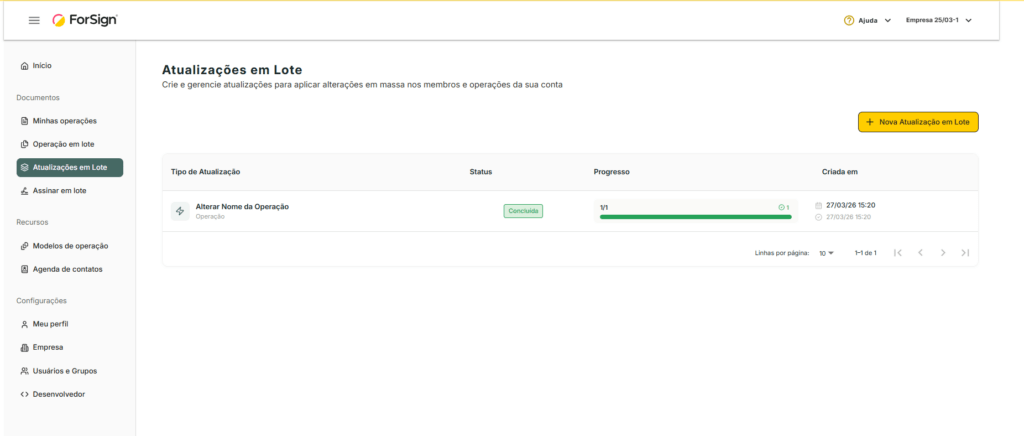
Task: Open the rows per page selector
Action: point(826,253)
